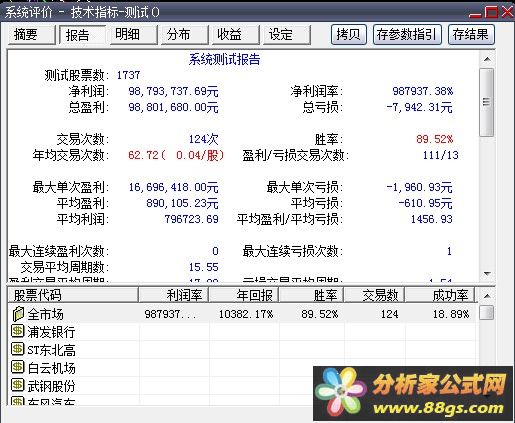The height and width of the screenshot is (423, 515).
Task: Click report scrollbar up arrow
Action: click(487, 59)
